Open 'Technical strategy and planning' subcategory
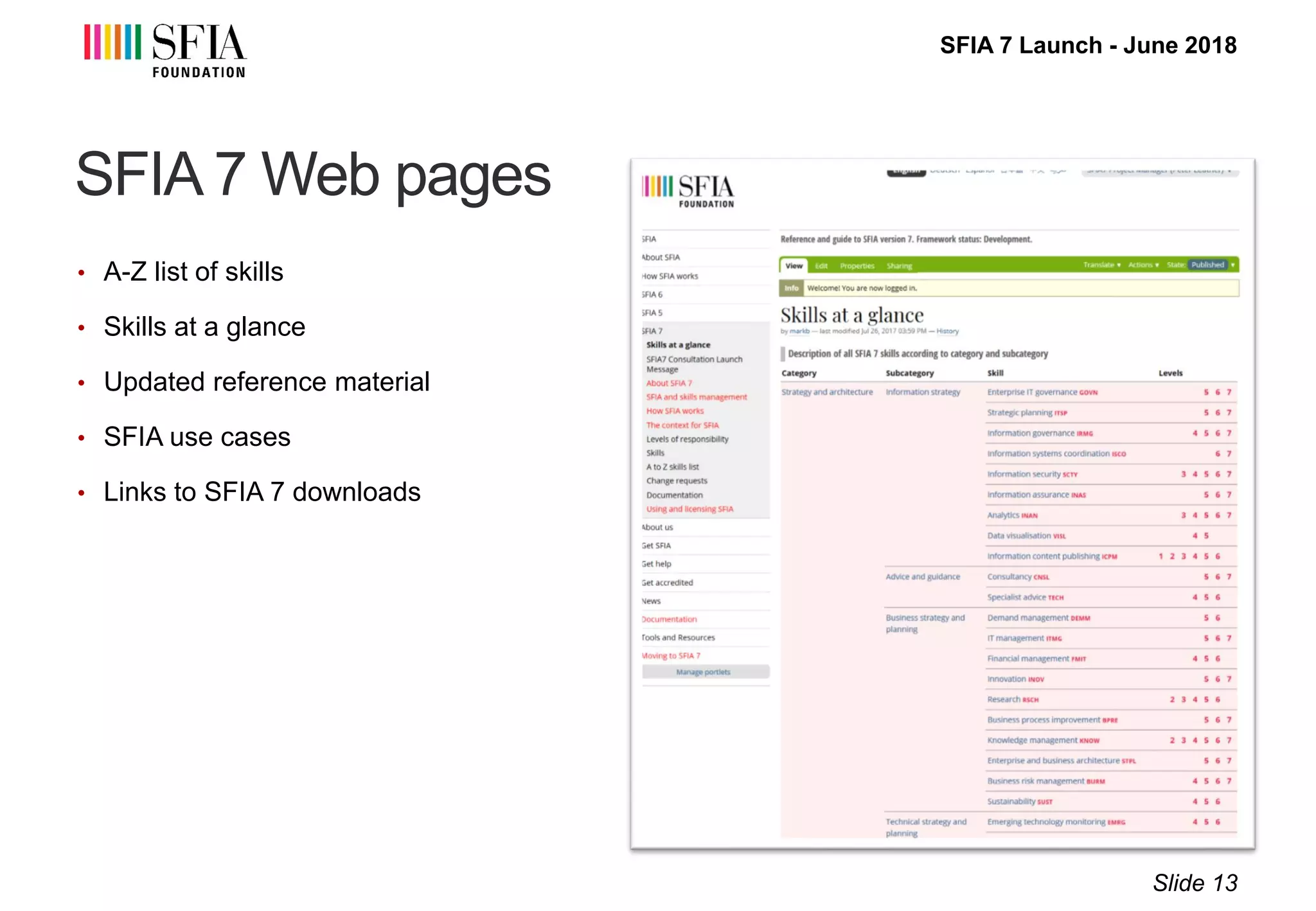Image resolution: width=1316 pixels, height=911 pixels. coord(926,828)
